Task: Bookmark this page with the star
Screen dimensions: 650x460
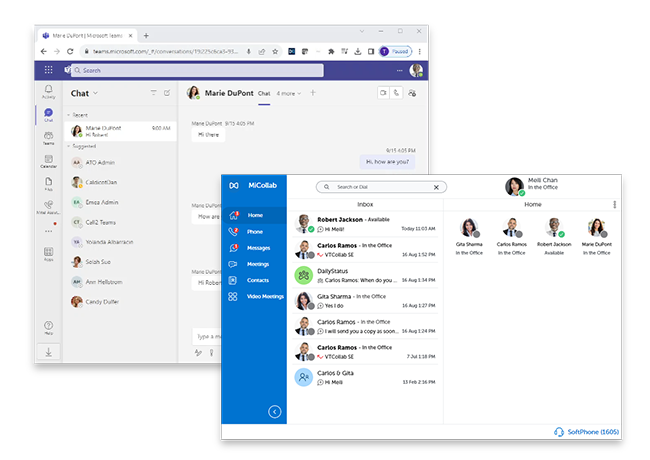Action: 275,51
